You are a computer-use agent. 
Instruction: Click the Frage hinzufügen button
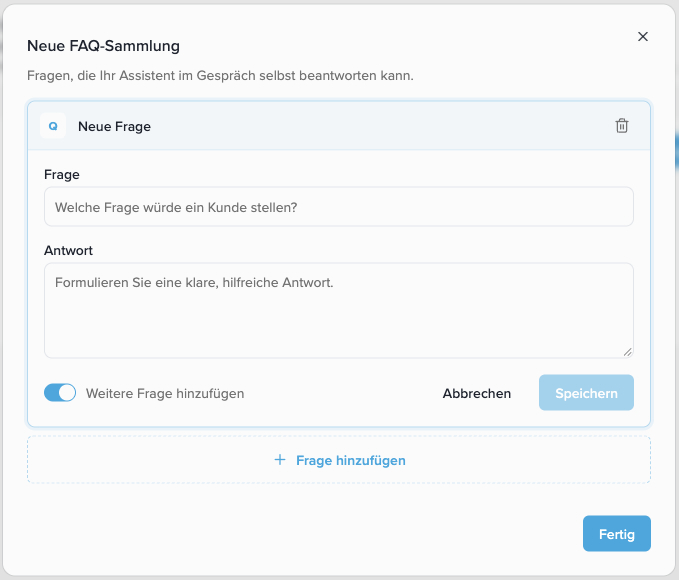339,460
